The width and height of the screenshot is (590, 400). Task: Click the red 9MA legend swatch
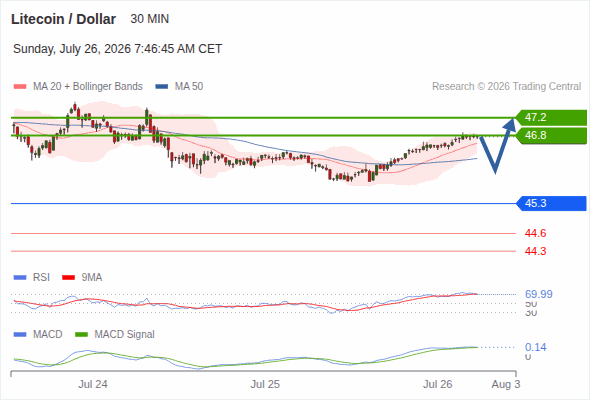click(x=68, y=278)
